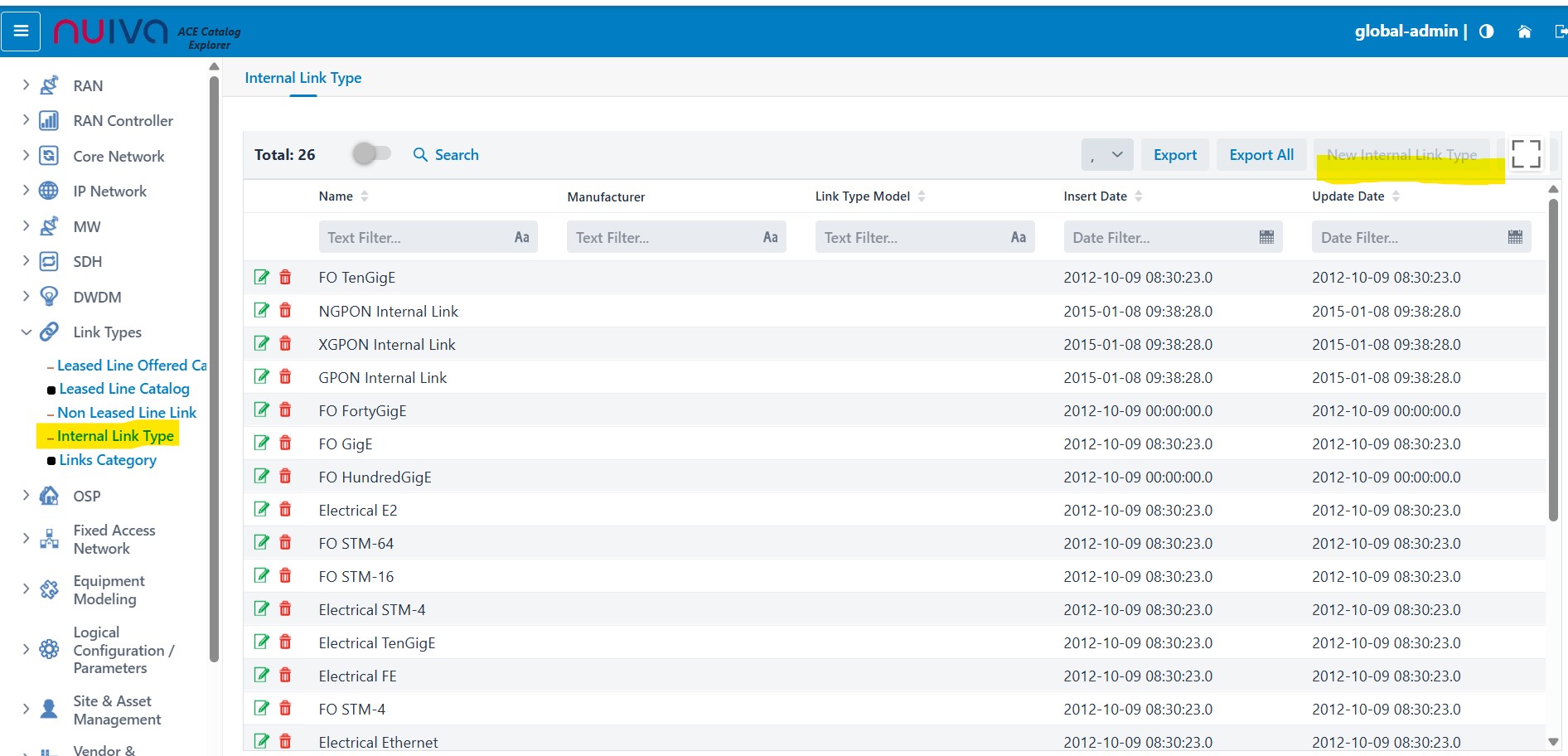Expand table to fullscreen view
1568x756 pixels.
pyautogui.click(x=1526, y=154)
